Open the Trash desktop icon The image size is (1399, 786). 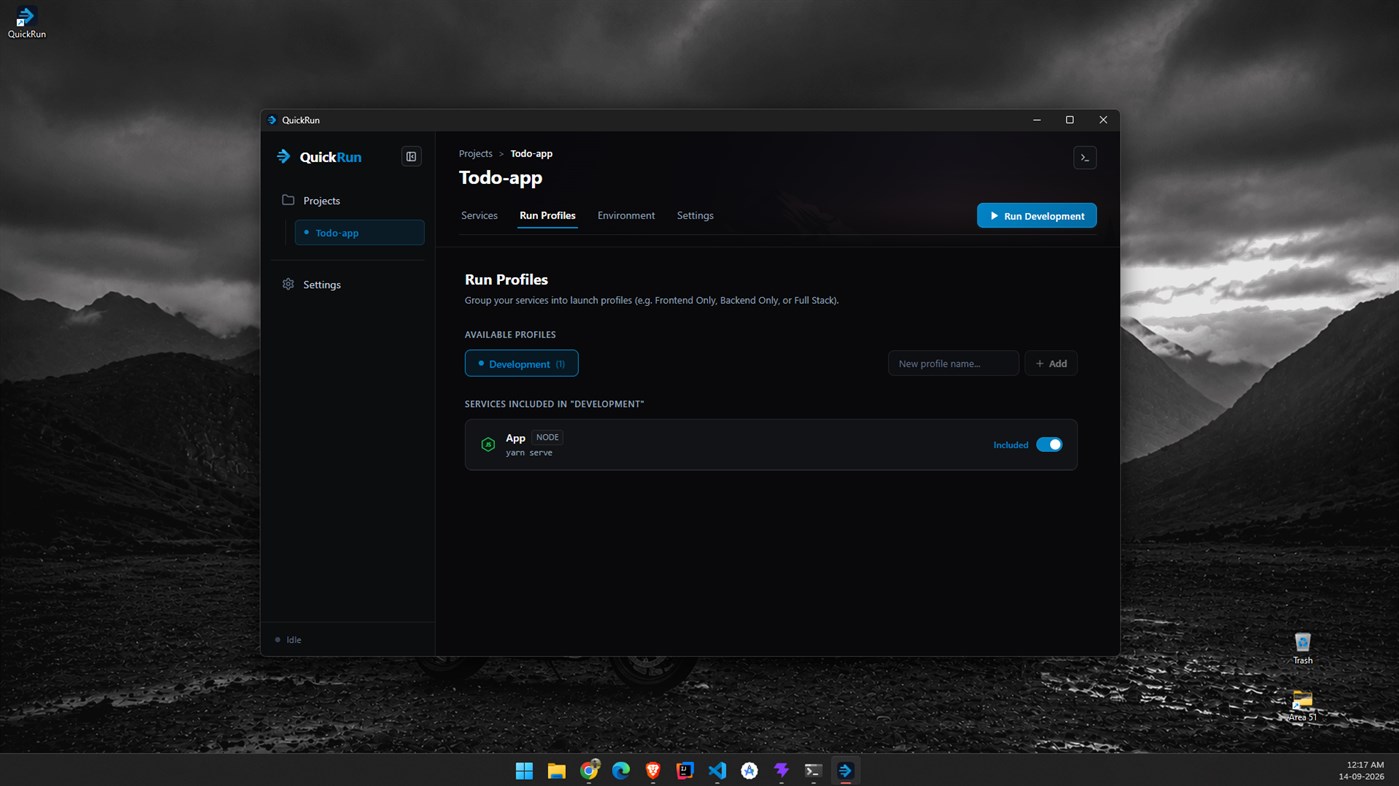[1302, 648]
